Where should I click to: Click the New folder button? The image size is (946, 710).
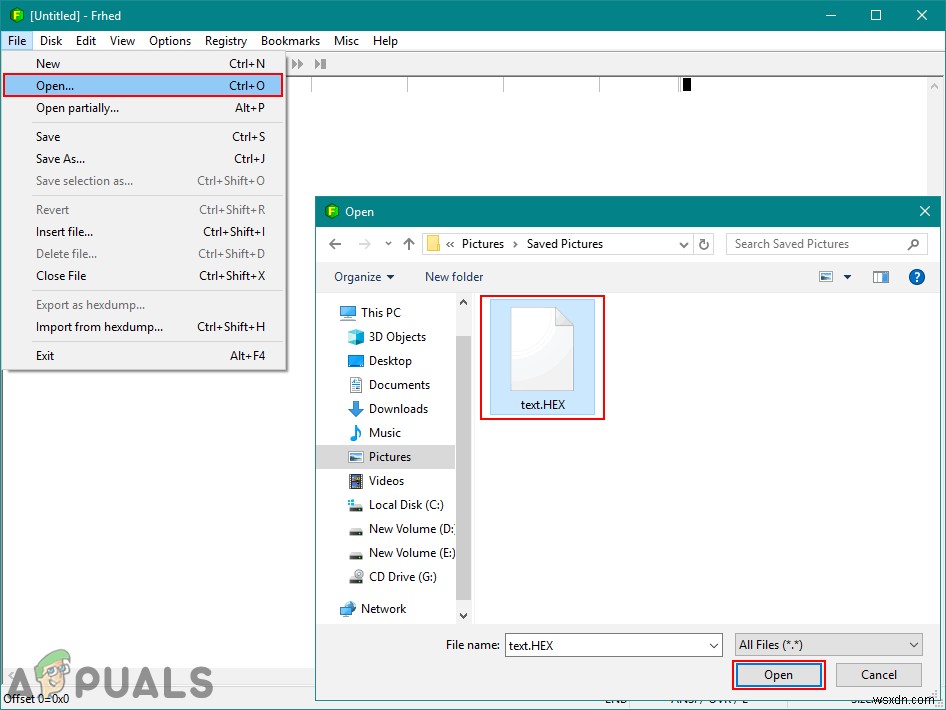click(454, 277)
